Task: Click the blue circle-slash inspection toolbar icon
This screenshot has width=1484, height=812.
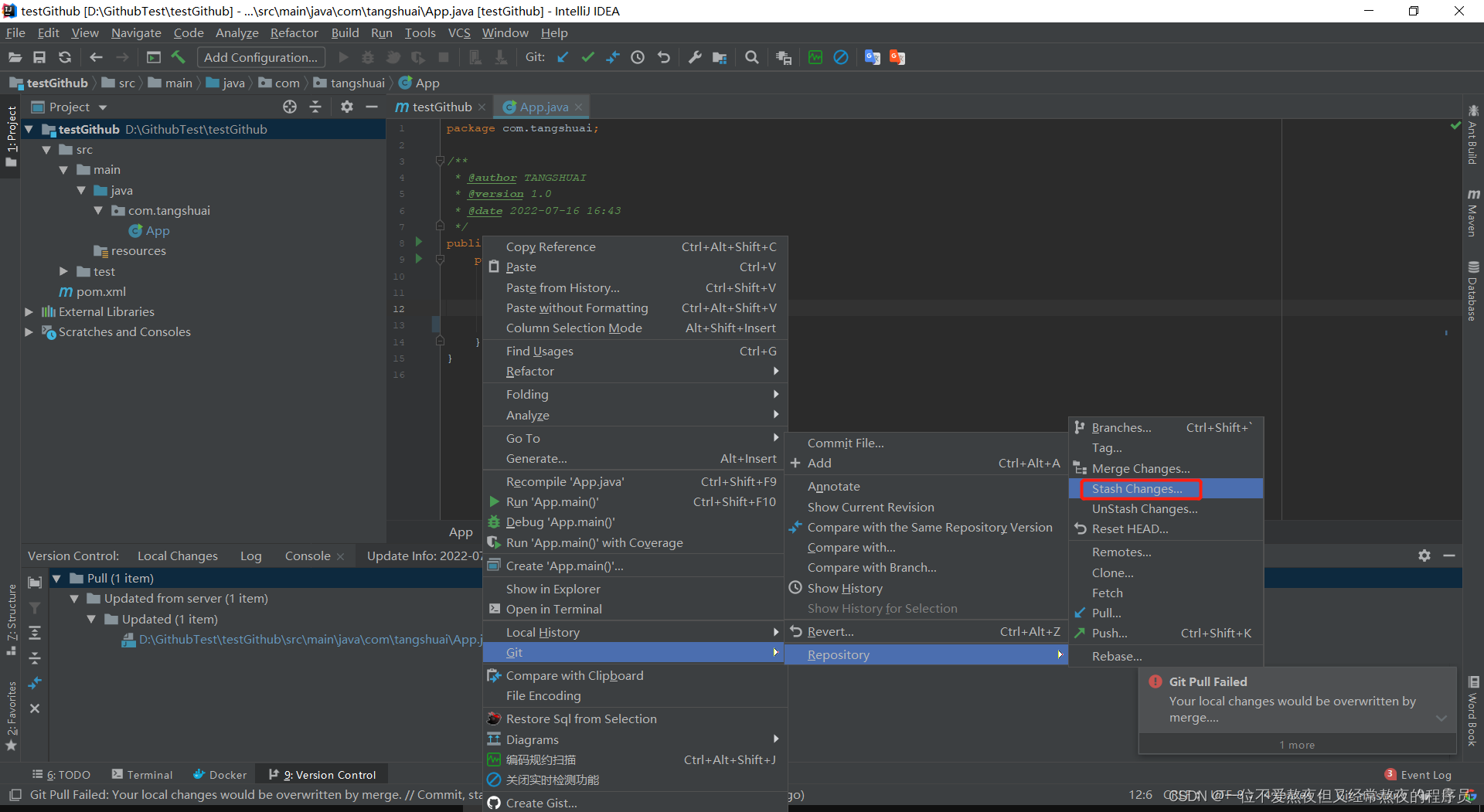Action: [x=841, y=57]
